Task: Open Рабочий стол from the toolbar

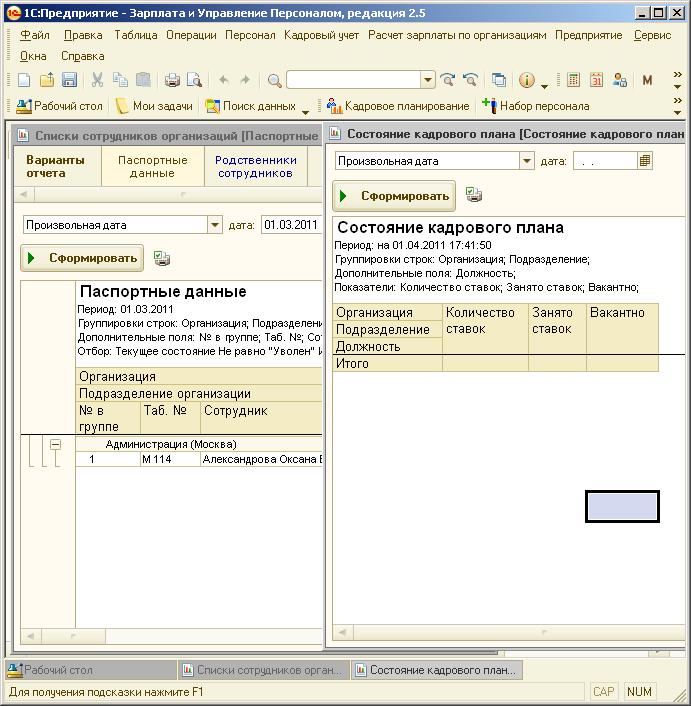Action: 59,106
